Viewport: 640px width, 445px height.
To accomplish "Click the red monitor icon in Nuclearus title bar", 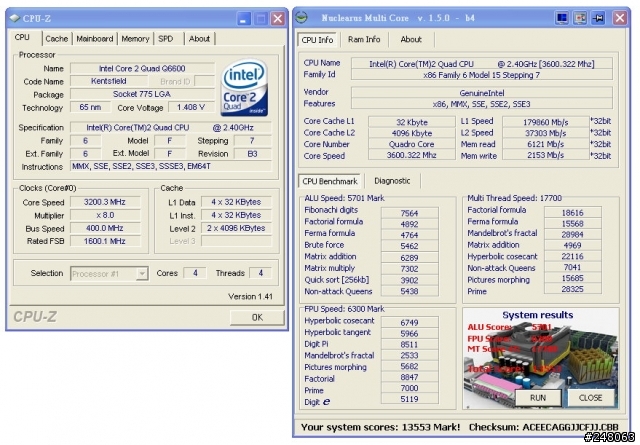I will pyautogui.click(x=580, y=18).
